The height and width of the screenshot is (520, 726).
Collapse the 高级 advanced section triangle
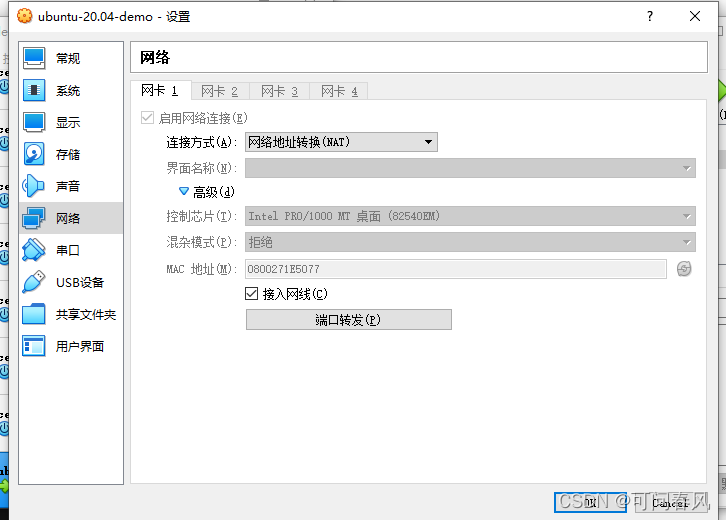[x=184, y=191]
